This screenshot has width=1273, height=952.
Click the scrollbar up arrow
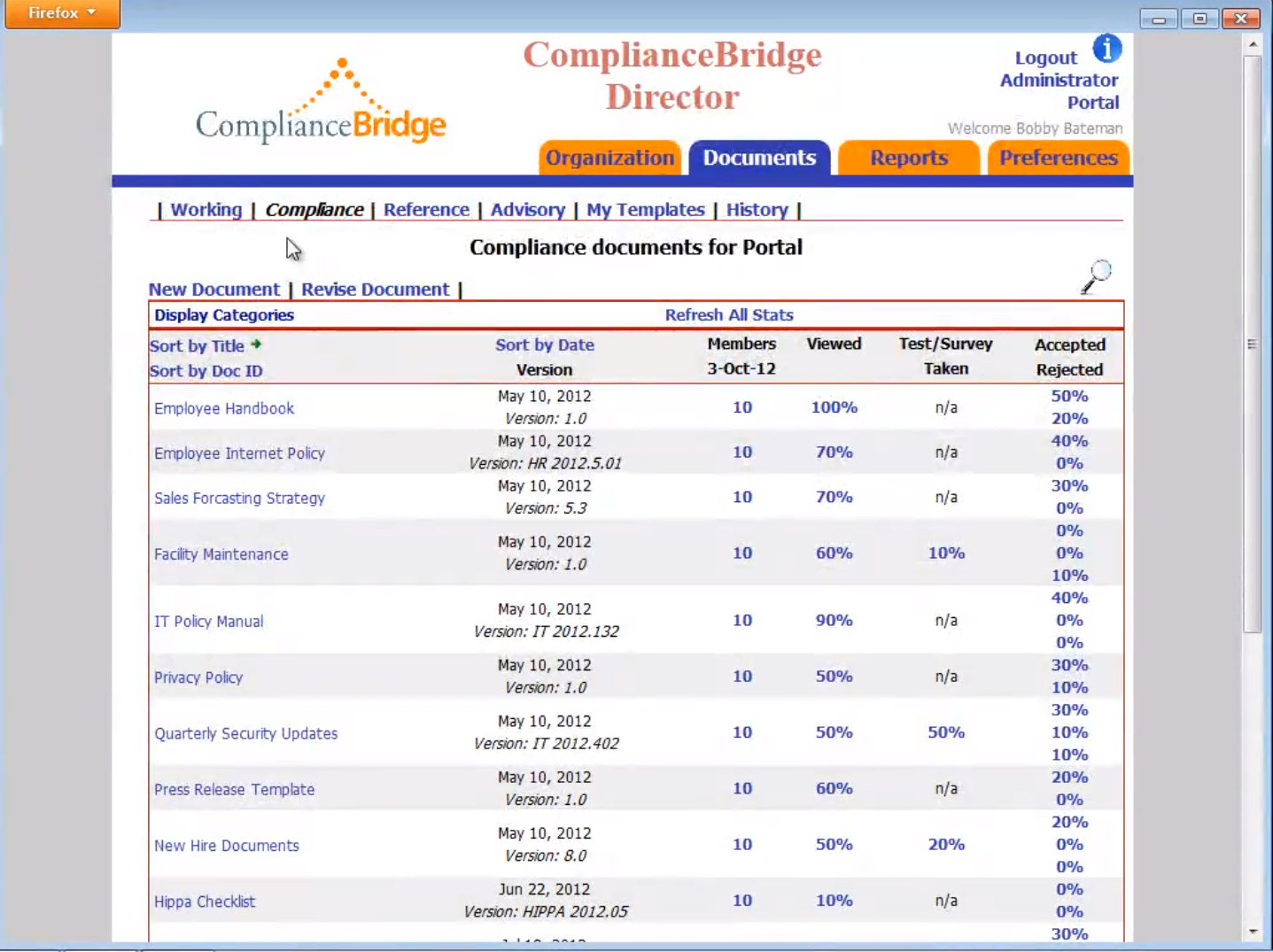(1253, 43)
